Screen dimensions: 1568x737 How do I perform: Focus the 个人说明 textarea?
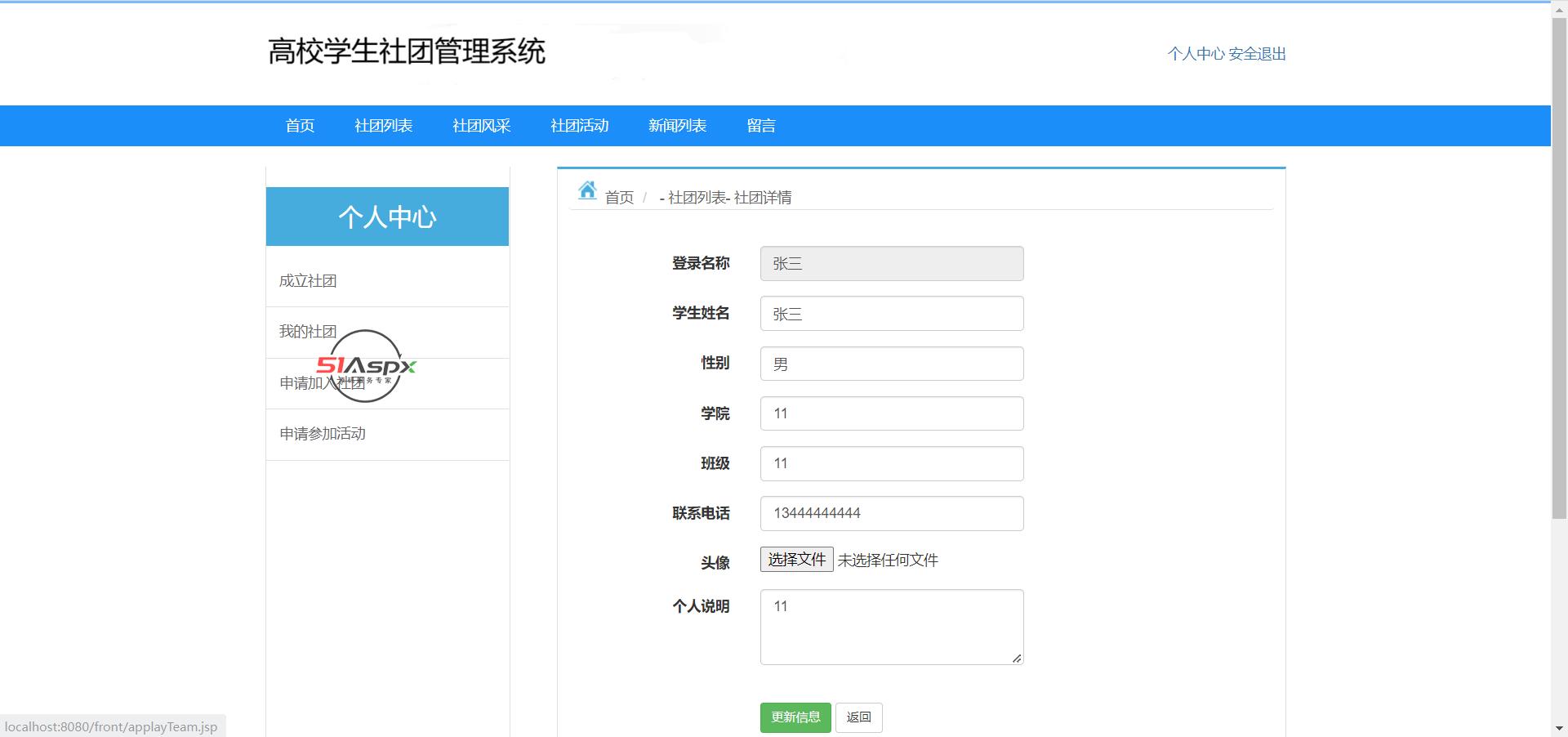[892, 628]
